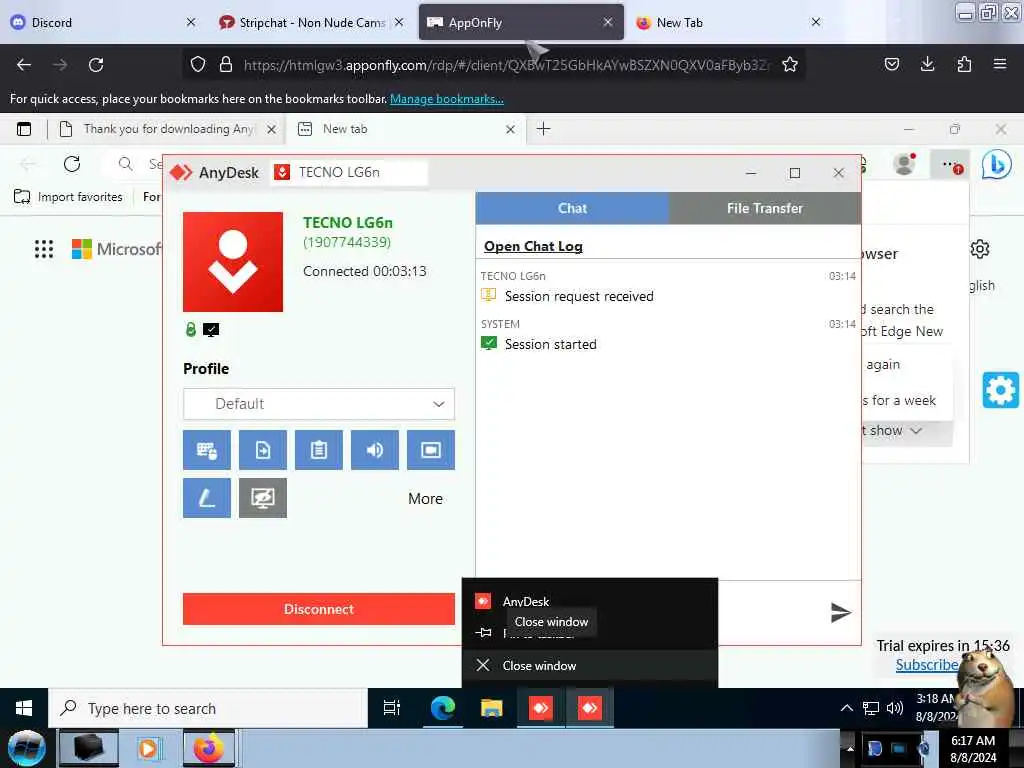Focus the Type here to search box

tap(208, 709)
